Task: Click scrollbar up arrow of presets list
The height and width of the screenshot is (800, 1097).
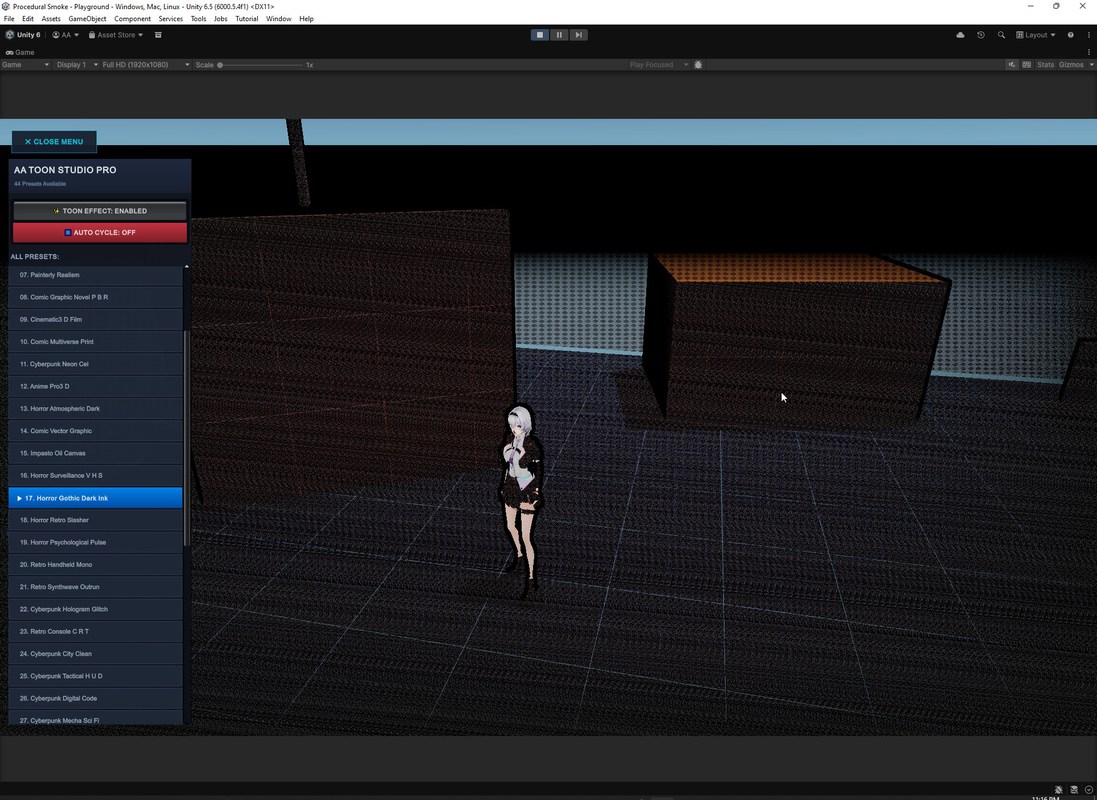Action: click(x=186, y=267)
